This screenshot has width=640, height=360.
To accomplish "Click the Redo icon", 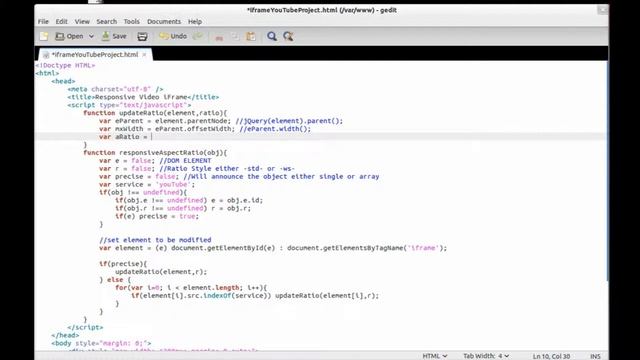I will 198,36.
